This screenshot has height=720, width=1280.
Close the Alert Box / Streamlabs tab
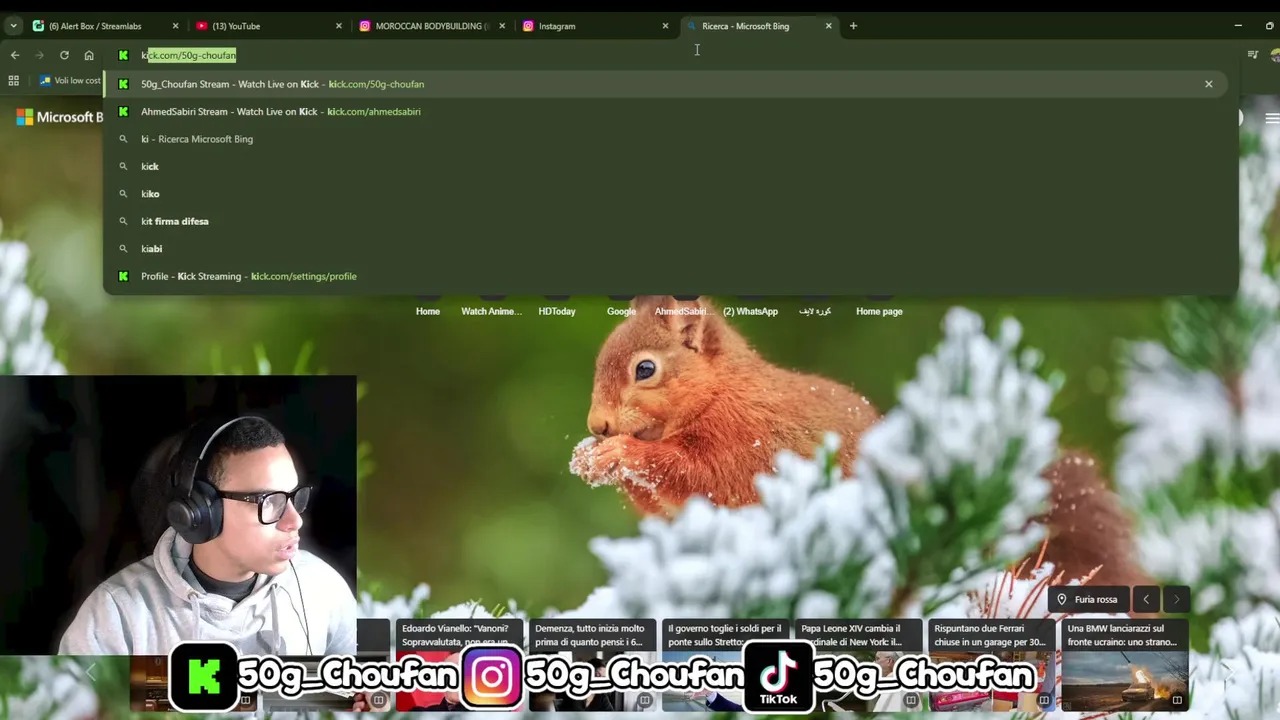click(175, 26)
